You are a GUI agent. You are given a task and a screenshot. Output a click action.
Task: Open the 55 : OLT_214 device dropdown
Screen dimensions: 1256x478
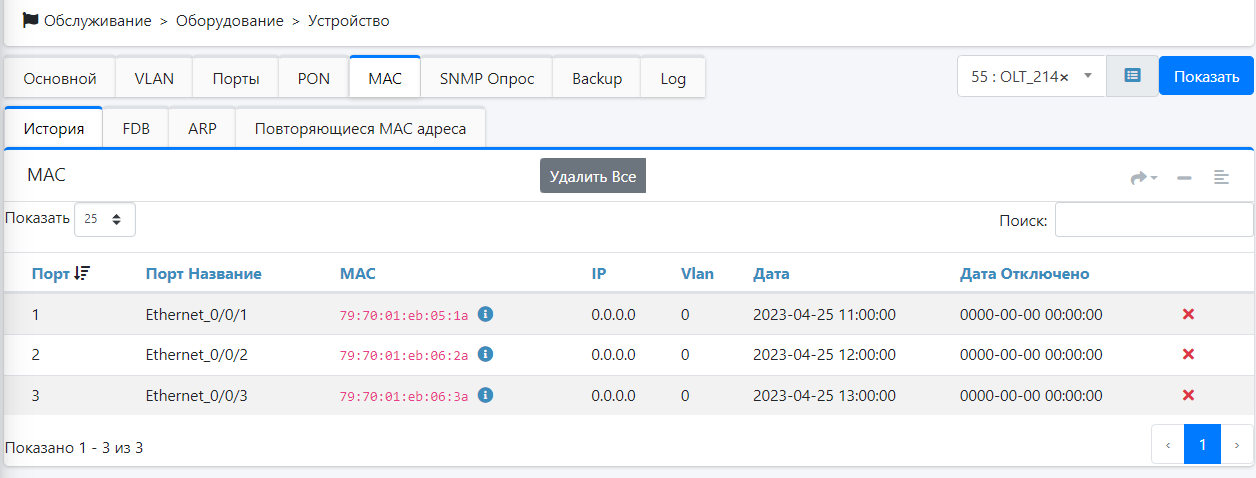coord(1030,76)
